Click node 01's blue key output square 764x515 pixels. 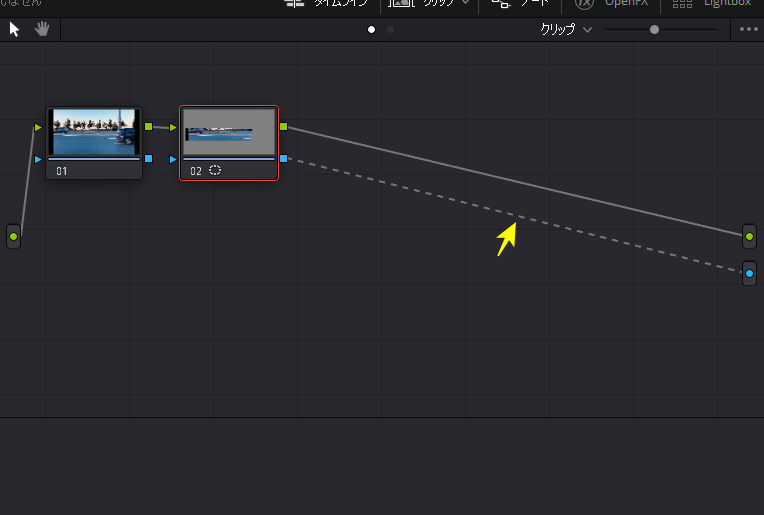tap(149, 158)
